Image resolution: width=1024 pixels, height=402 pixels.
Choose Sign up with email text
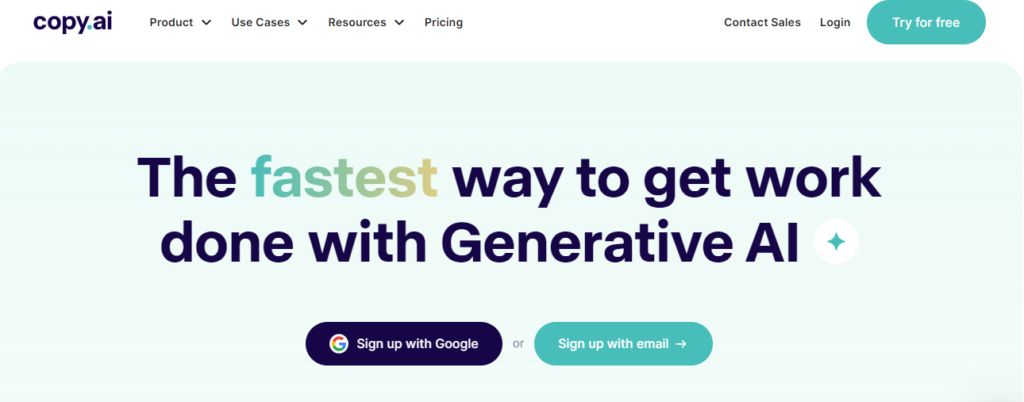tap(613, 343)
